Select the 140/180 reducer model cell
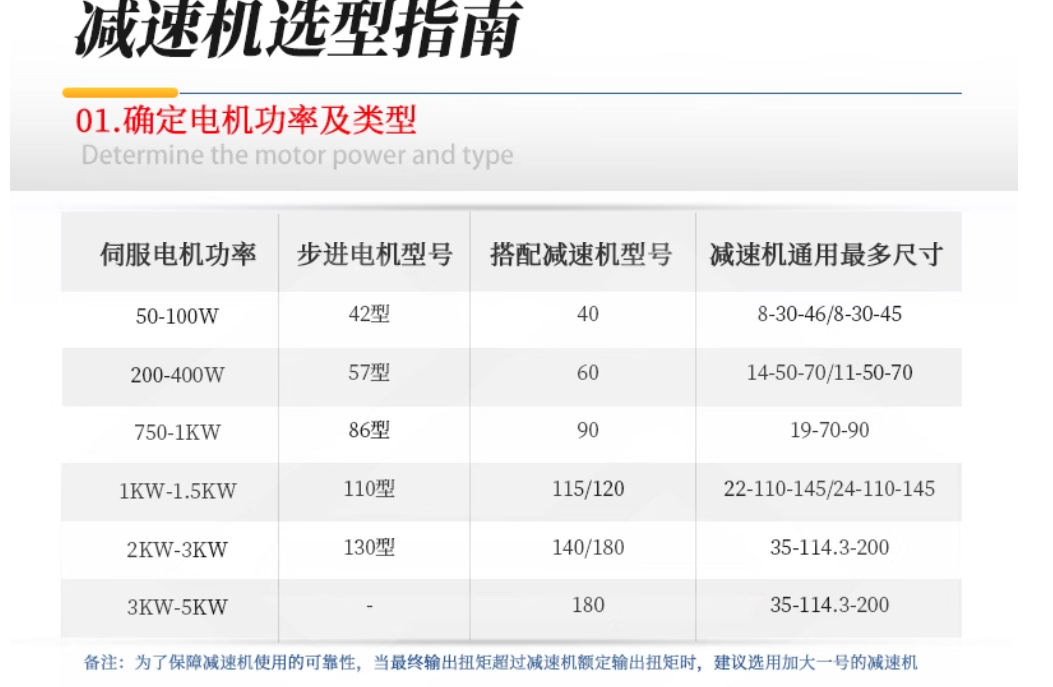The width and height of the screenshot is (1053, 687). [x=588, y=548]
